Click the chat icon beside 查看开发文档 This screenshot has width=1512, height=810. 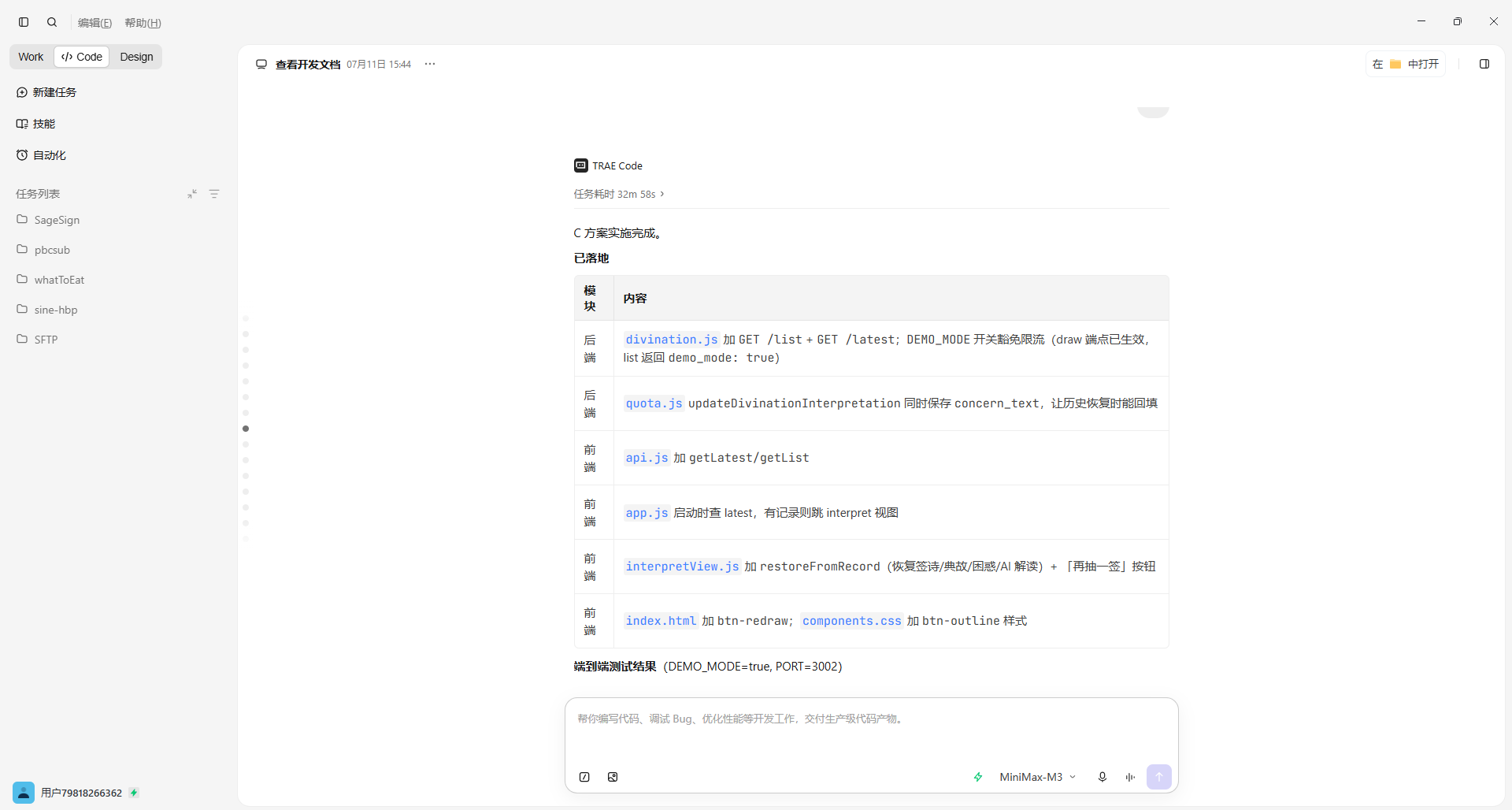pos(261,64)
